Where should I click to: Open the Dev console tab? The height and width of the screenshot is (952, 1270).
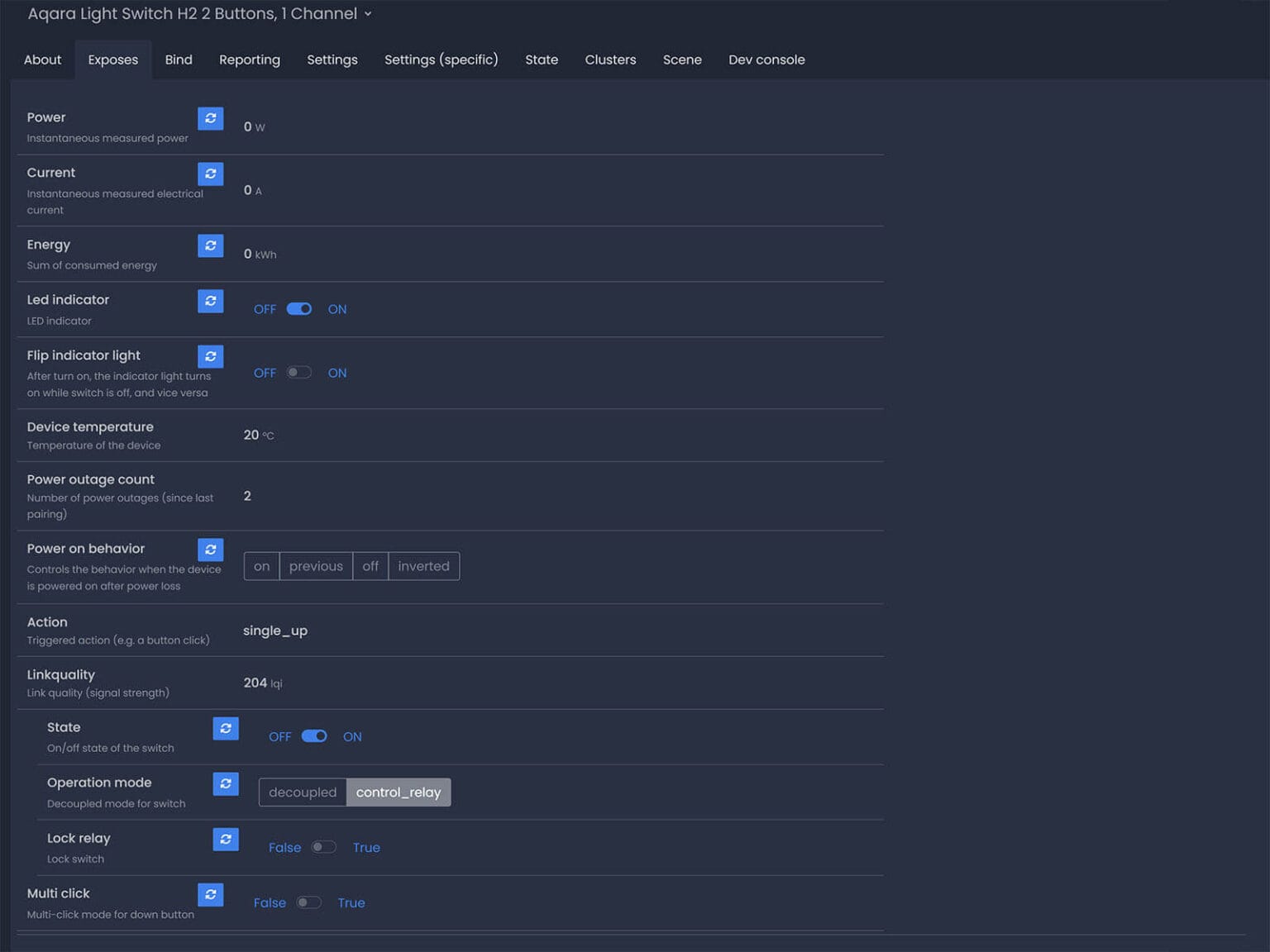(766, 59)
